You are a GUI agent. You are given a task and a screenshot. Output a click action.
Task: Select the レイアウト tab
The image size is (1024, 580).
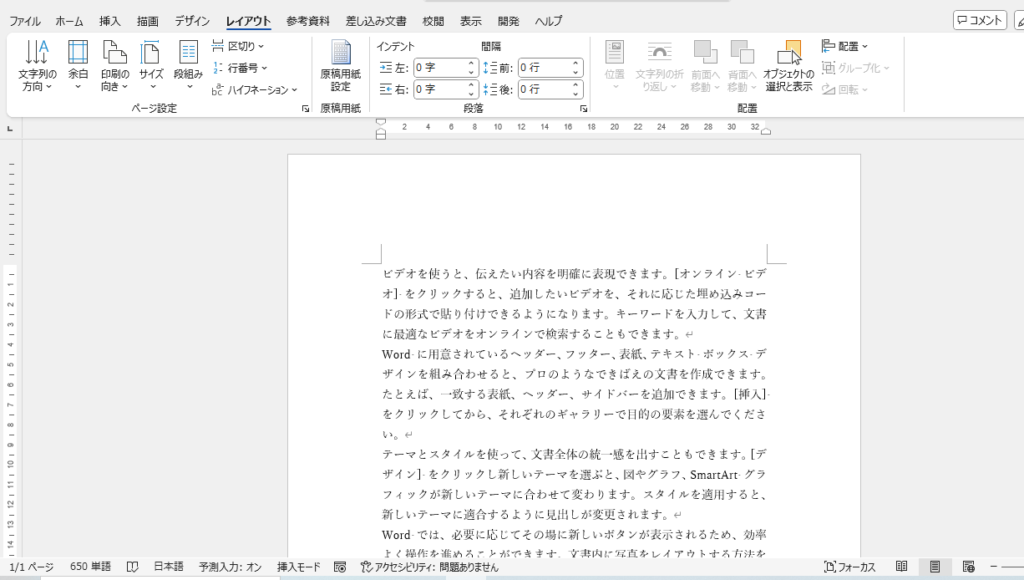[x=248, y=21]
